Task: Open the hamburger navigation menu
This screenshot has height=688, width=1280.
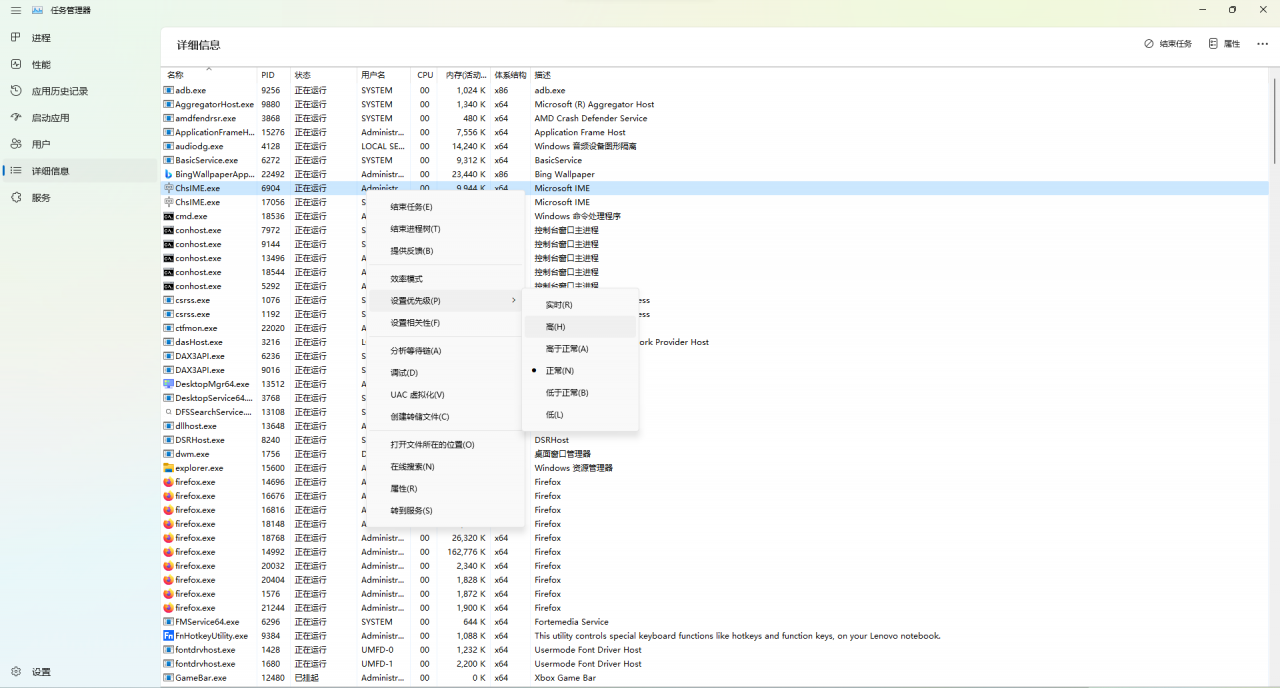Action: [x=15, y=10]
